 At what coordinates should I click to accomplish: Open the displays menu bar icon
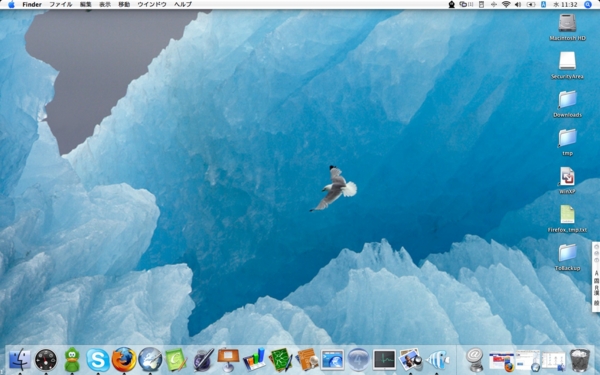[x=466, y=5]
